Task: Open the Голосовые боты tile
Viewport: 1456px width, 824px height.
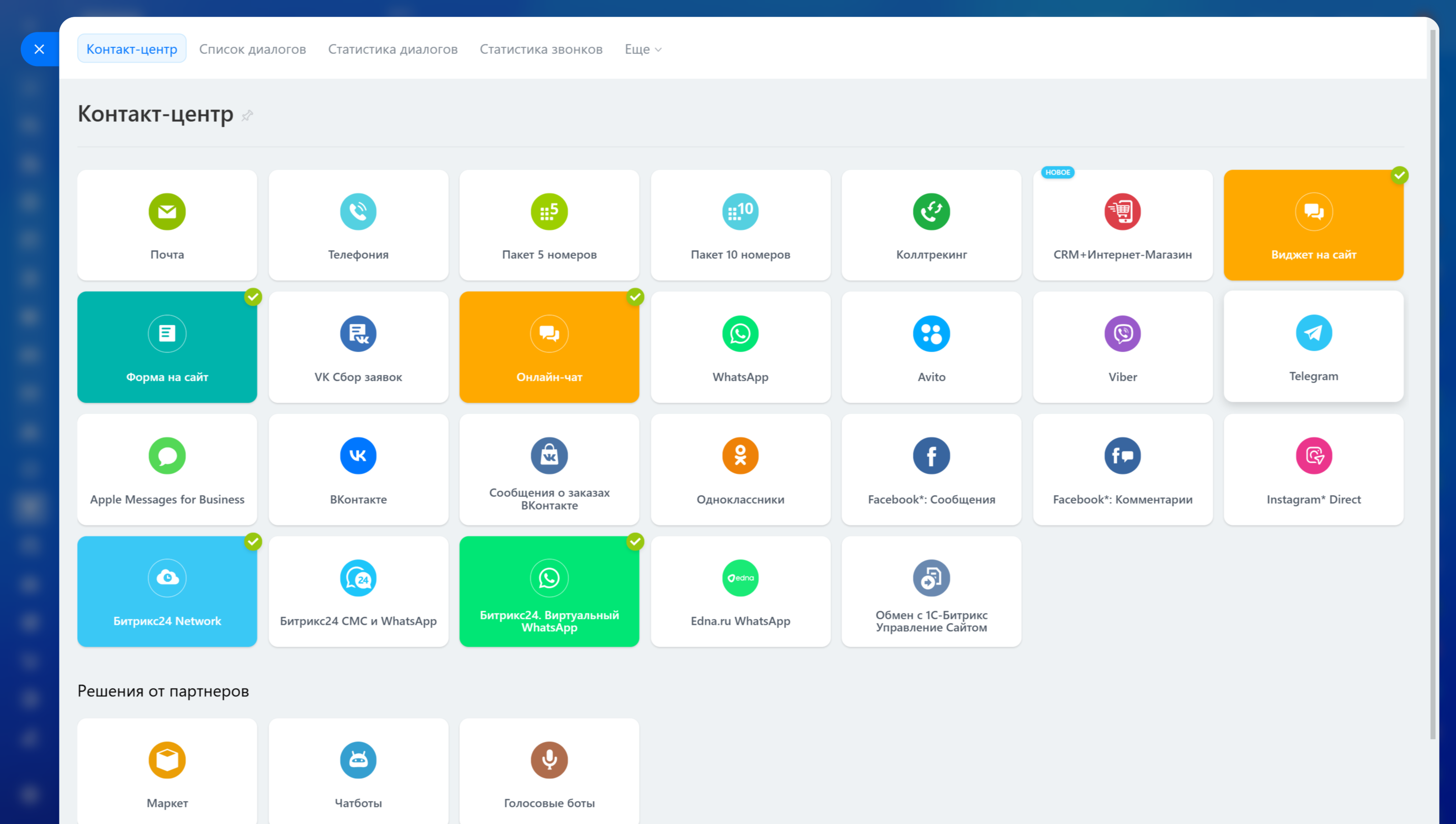Action: (x=549, y=771)
